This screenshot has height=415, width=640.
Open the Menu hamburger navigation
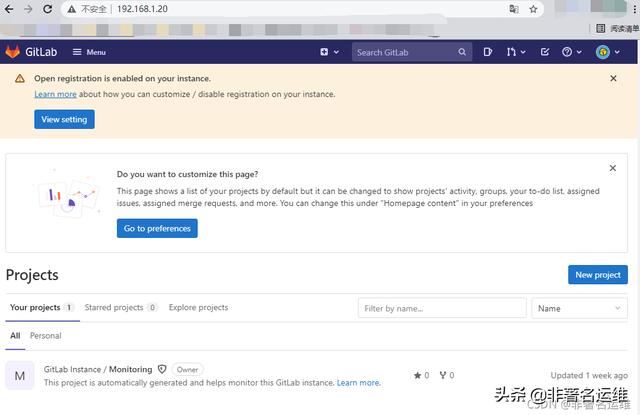[x=89, y=52]
